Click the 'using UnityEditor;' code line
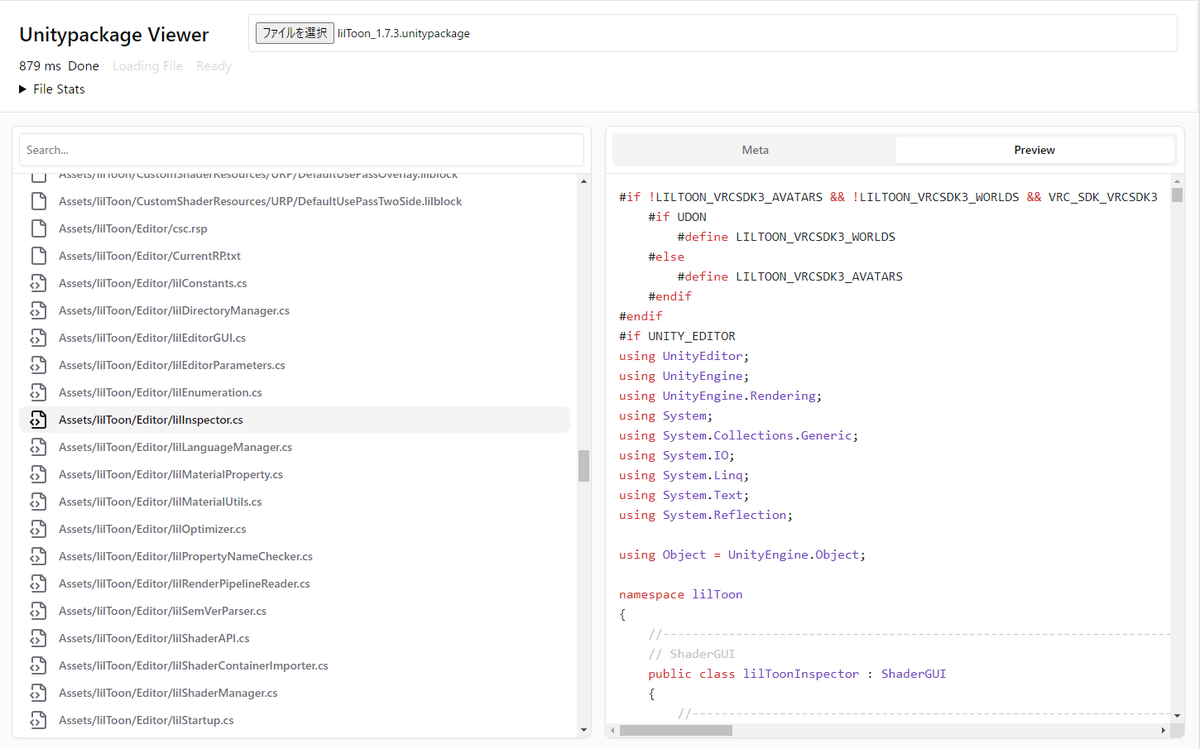The height and width of the screenshot is (749, 1200). 684,356
